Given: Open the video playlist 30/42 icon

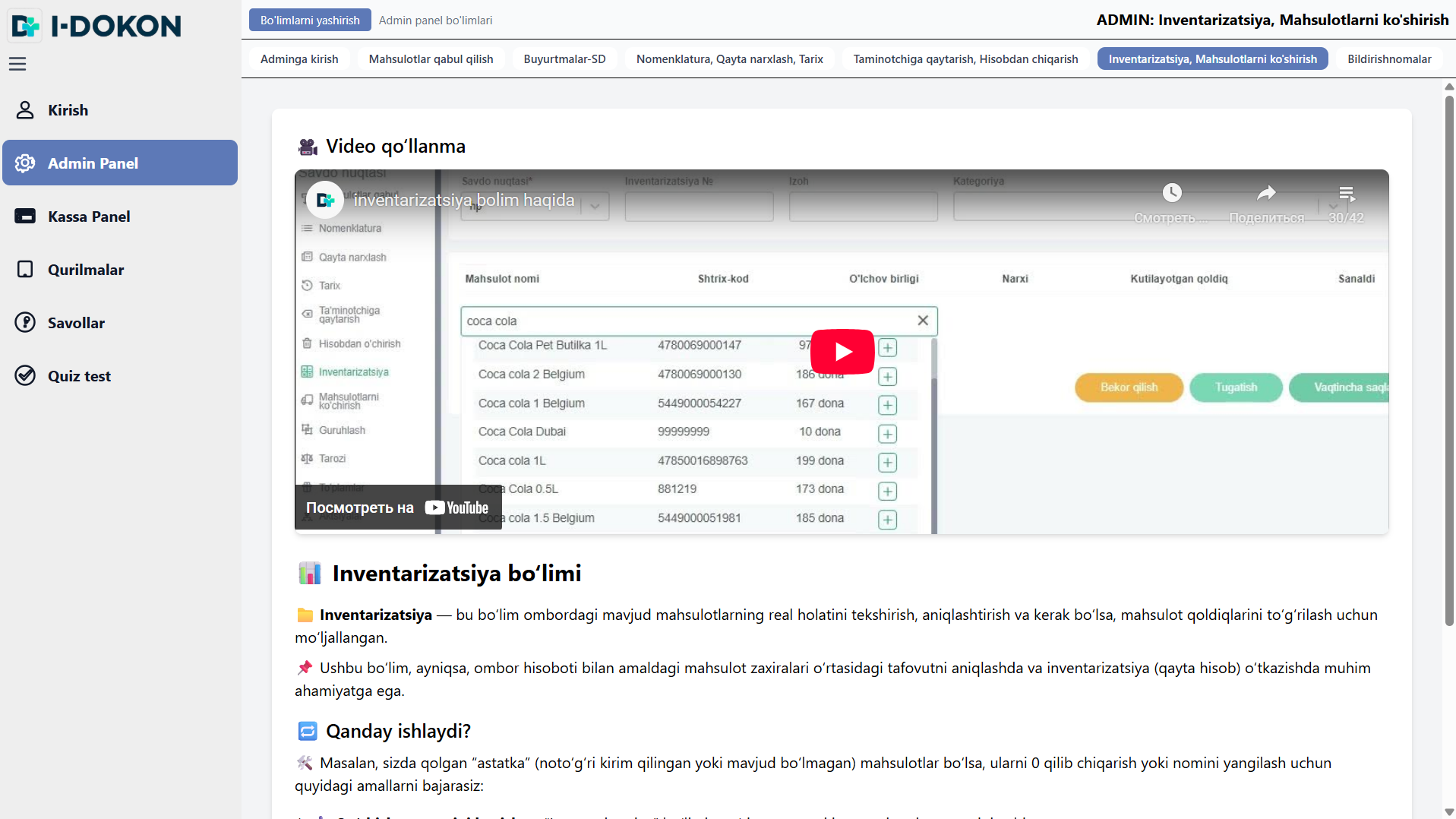Looking at the screenshot, I should (1346, 194).
